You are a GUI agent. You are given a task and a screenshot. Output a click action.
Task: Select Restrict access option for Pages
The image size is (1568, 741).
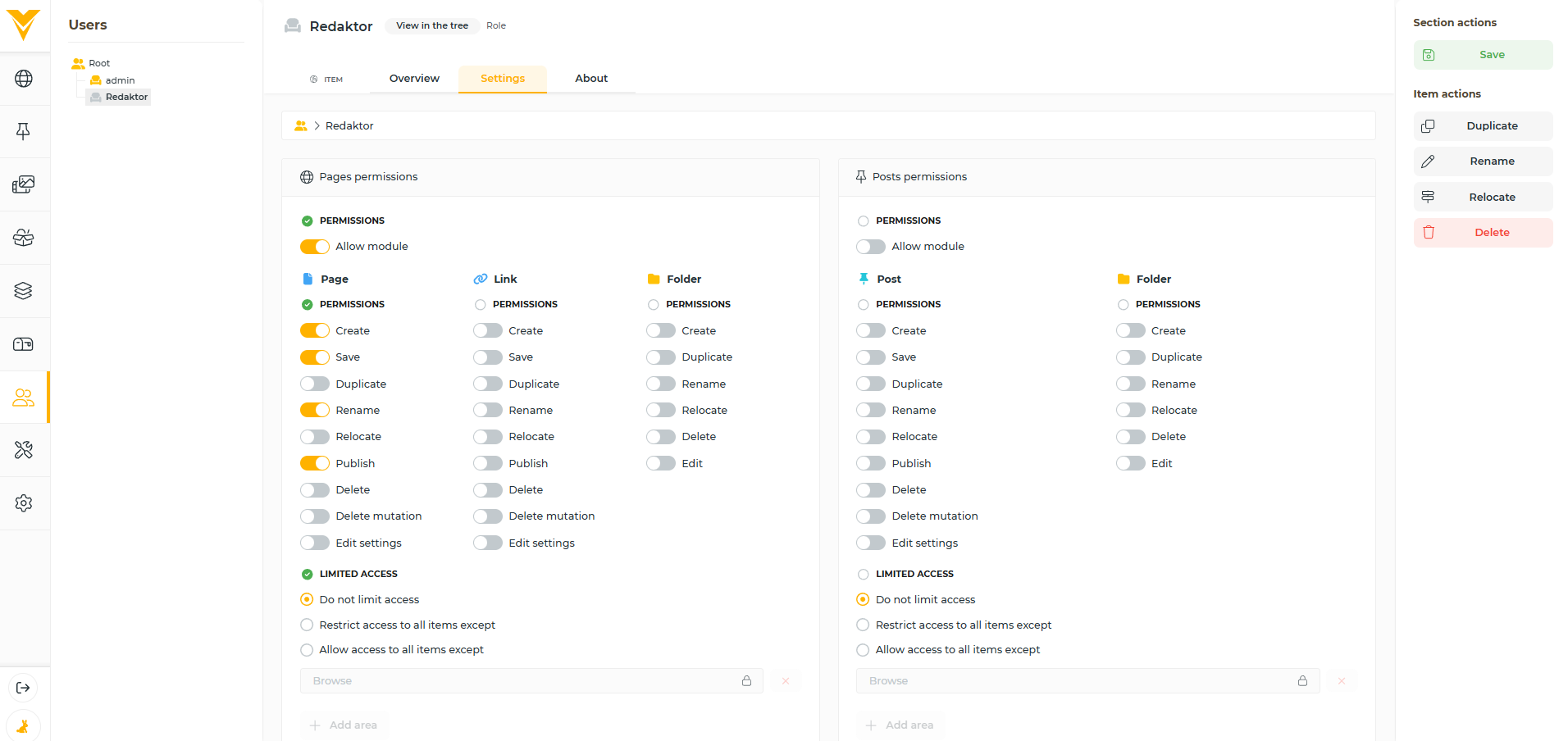pyautogui.click(x=307, y=625)
